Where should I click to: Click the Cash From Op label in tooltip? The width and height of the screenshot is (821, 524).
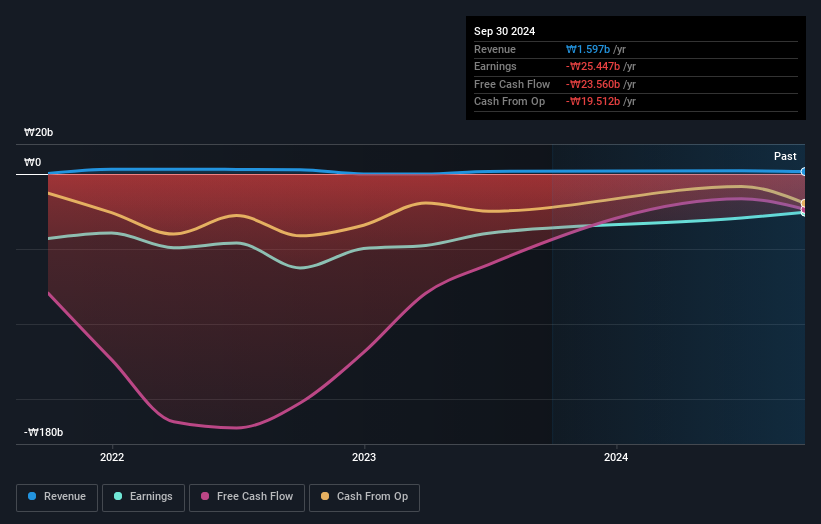[509, 102]
